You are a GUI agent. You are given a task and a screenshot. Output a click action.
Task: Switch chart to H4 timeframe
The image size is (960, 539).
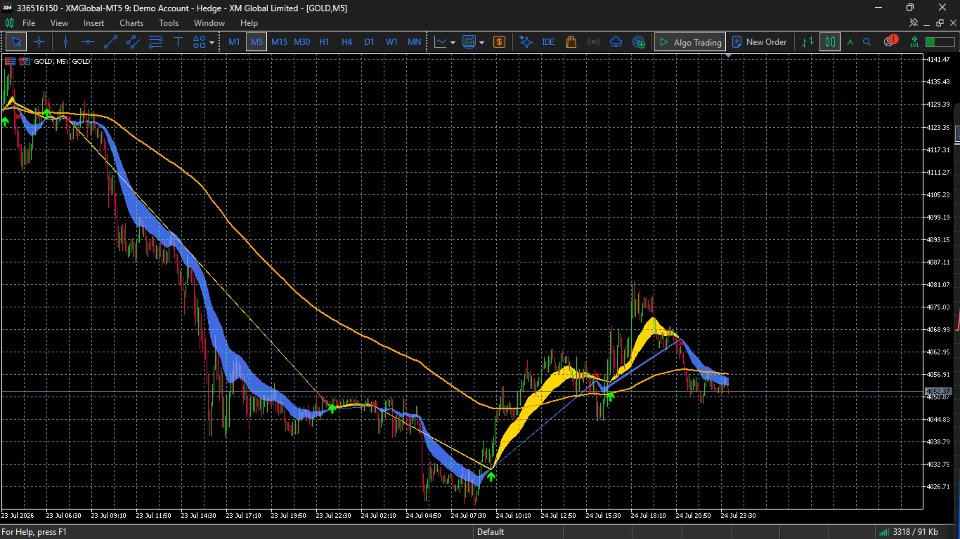[347, 42]
